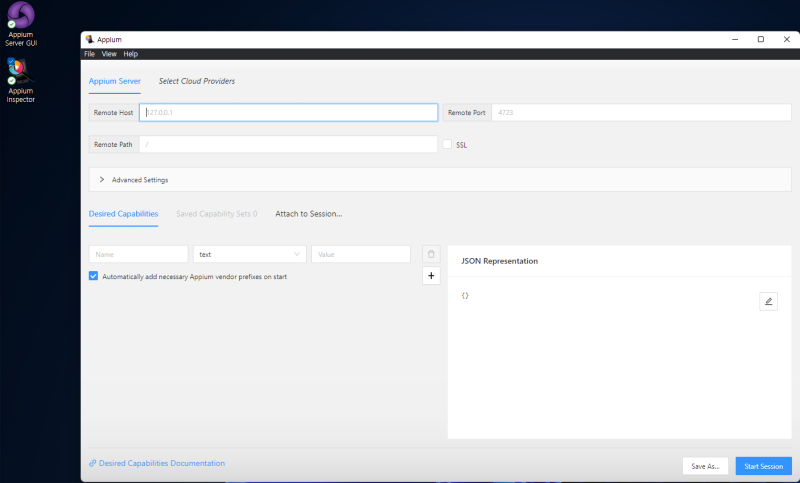This screenshot has height=483, width=800.
Task: Maximize the Appium window
Action: coord(761,39)
